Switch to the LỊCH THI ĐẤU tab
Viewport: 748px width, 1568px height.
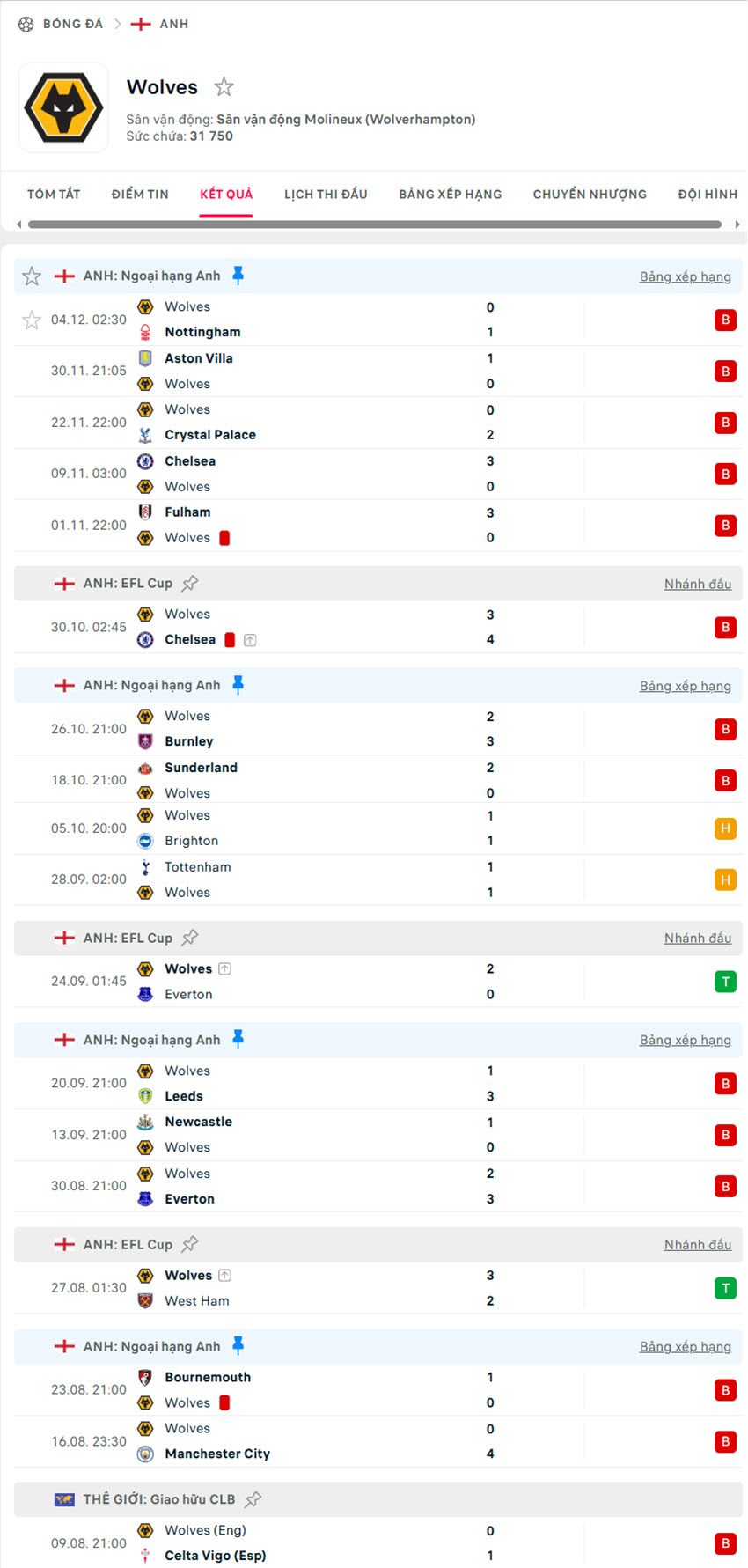coord(326,194)
